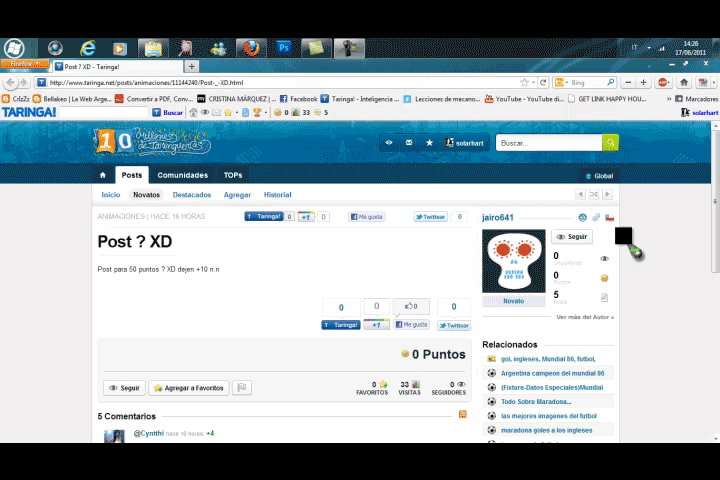Click the random post shuffle icon
This screenshot has width=720, height=480.
[594, 194]
